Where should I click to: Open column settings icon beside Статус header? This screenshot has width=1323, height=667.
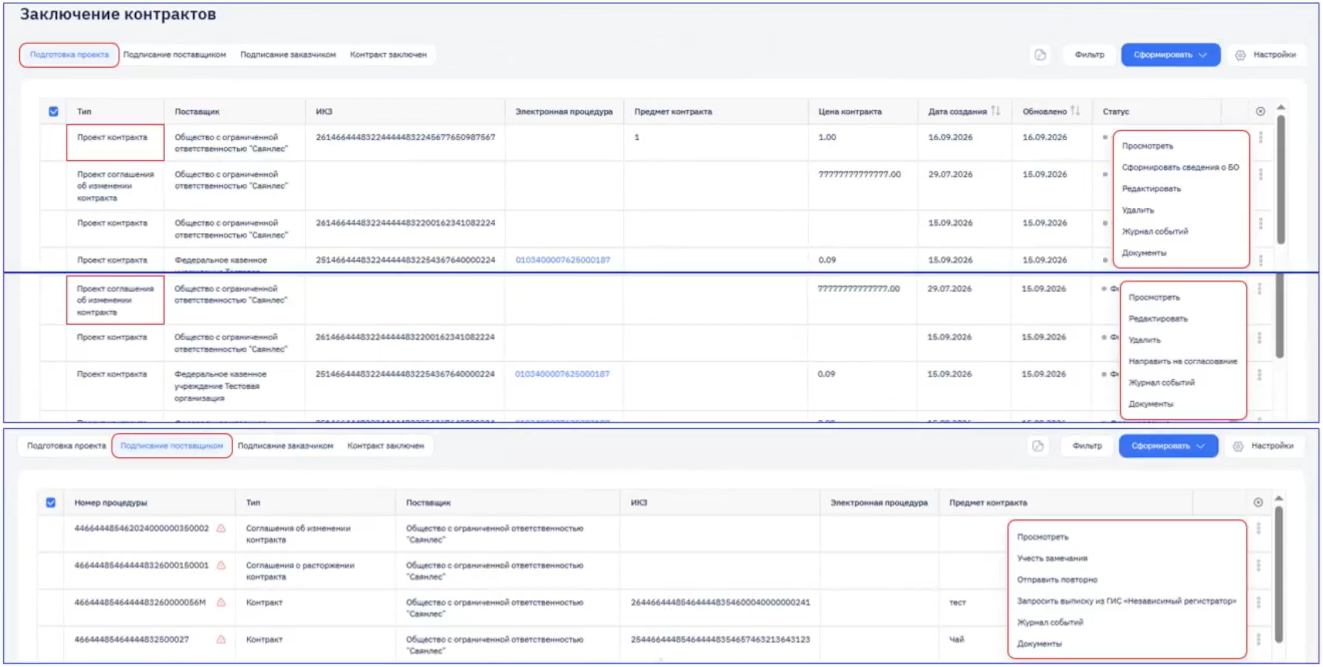pyautogui.click(x=1260, y=112)
